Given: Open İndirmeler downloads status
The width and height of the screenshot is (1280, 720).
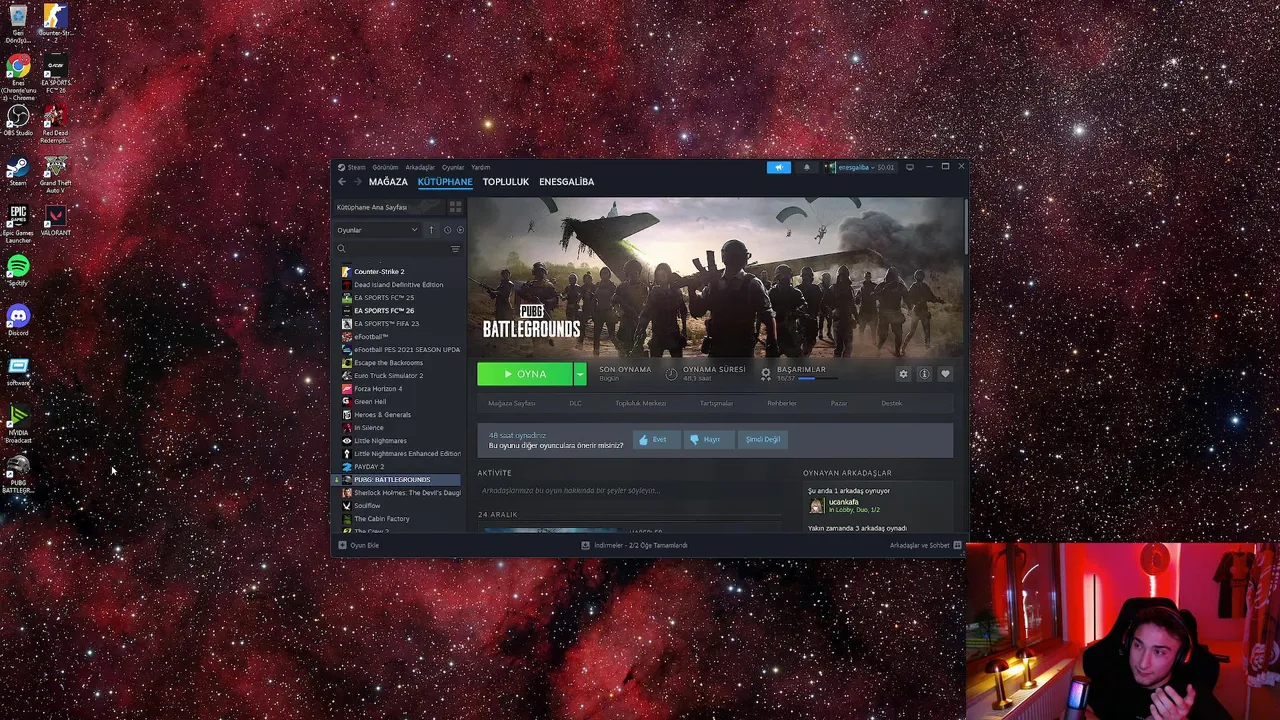Looking at the screenshot, I should click(634, 545).
